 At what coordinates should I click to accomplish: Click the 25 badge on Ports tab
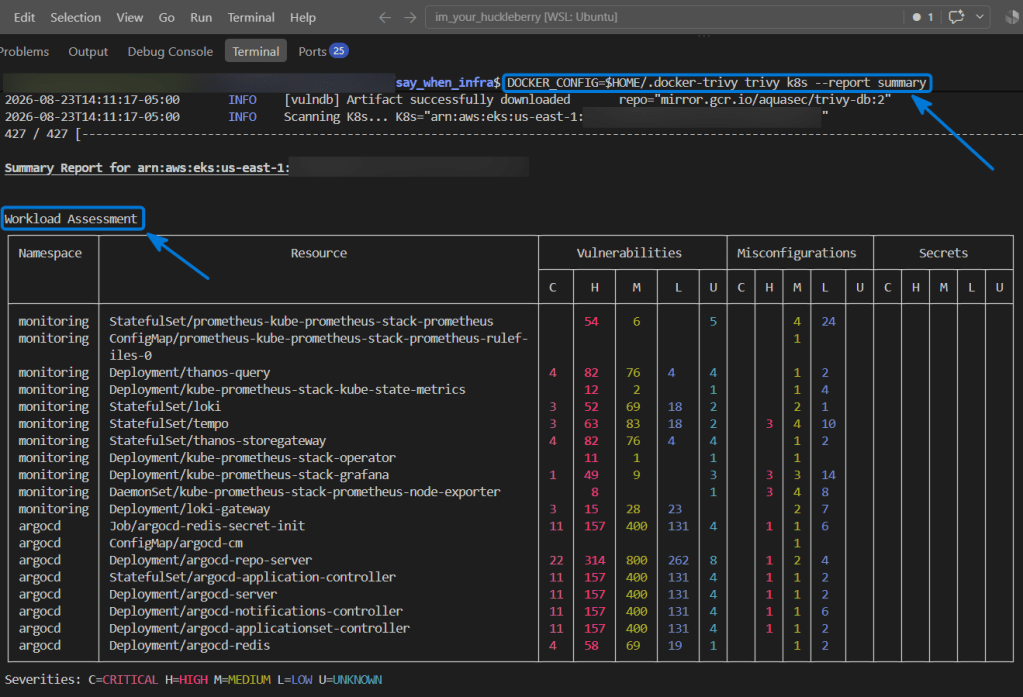(339, 51)
